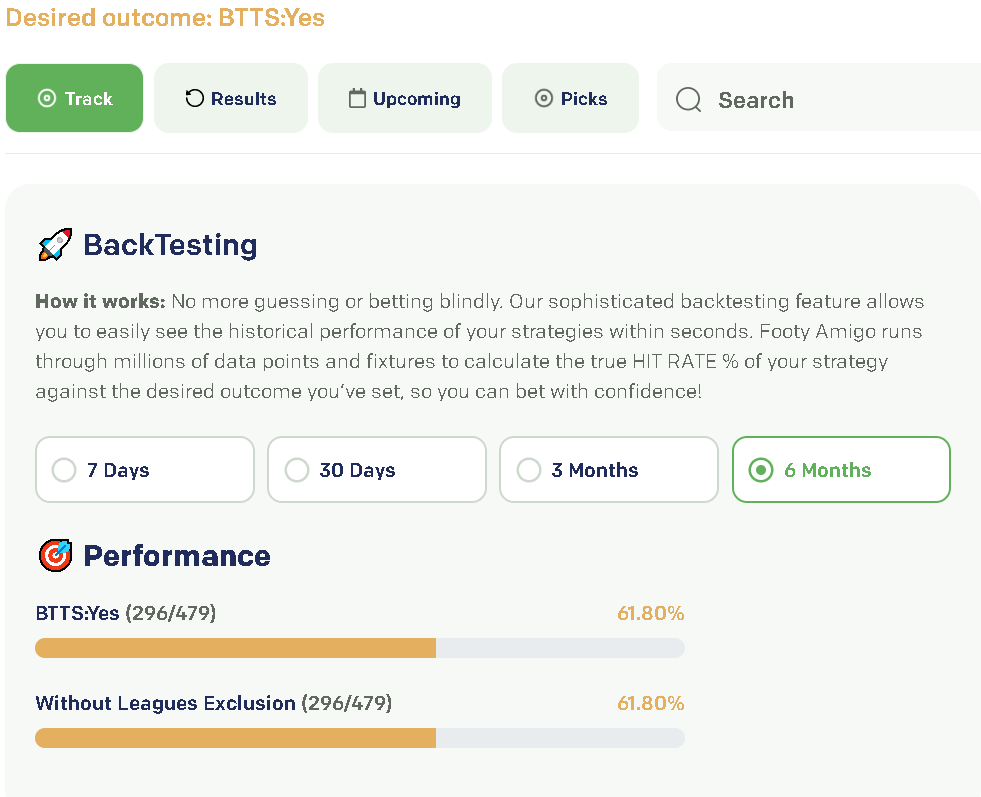This screenshot has width=981, height=797.
Task: Click the dartboard icon beside Performance
Action: point(55,556)
